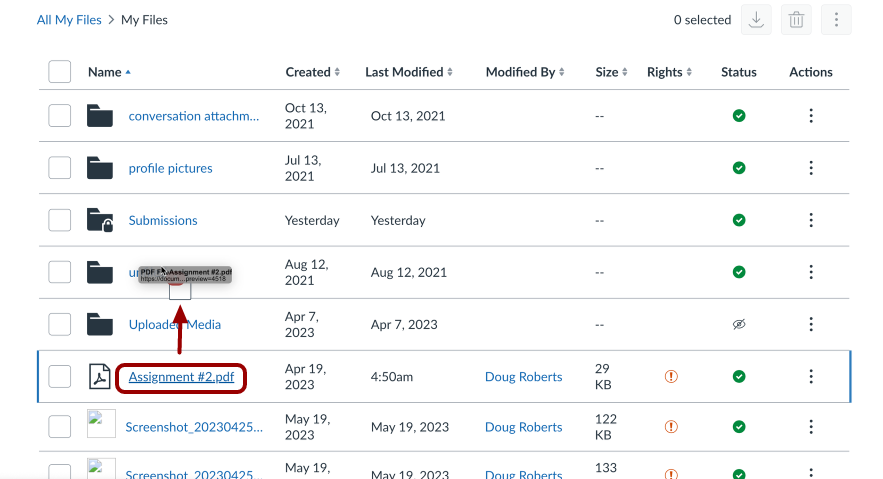The image size is (883, 479).
Task: Go to All My Files breadcrumb
Action: pos(69,20)
